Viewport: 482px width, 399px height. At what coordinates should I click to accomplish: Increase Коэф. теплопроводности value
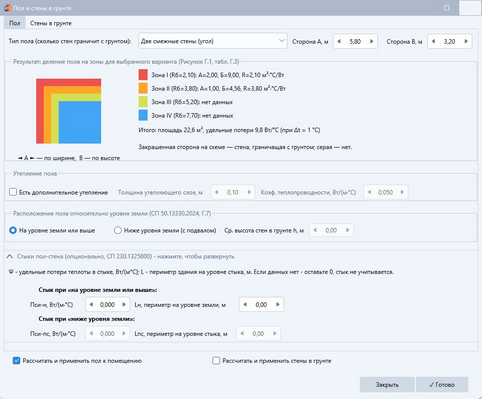click(402, 192)
